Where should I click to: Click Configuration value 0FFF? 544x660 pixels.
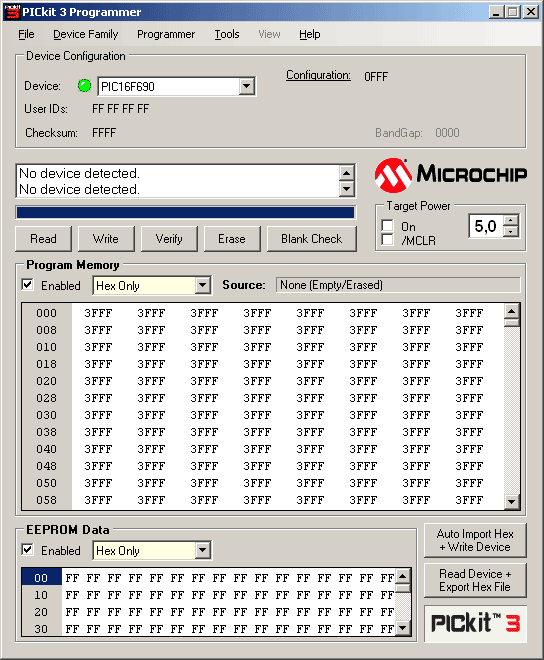[x=376, y=77]
